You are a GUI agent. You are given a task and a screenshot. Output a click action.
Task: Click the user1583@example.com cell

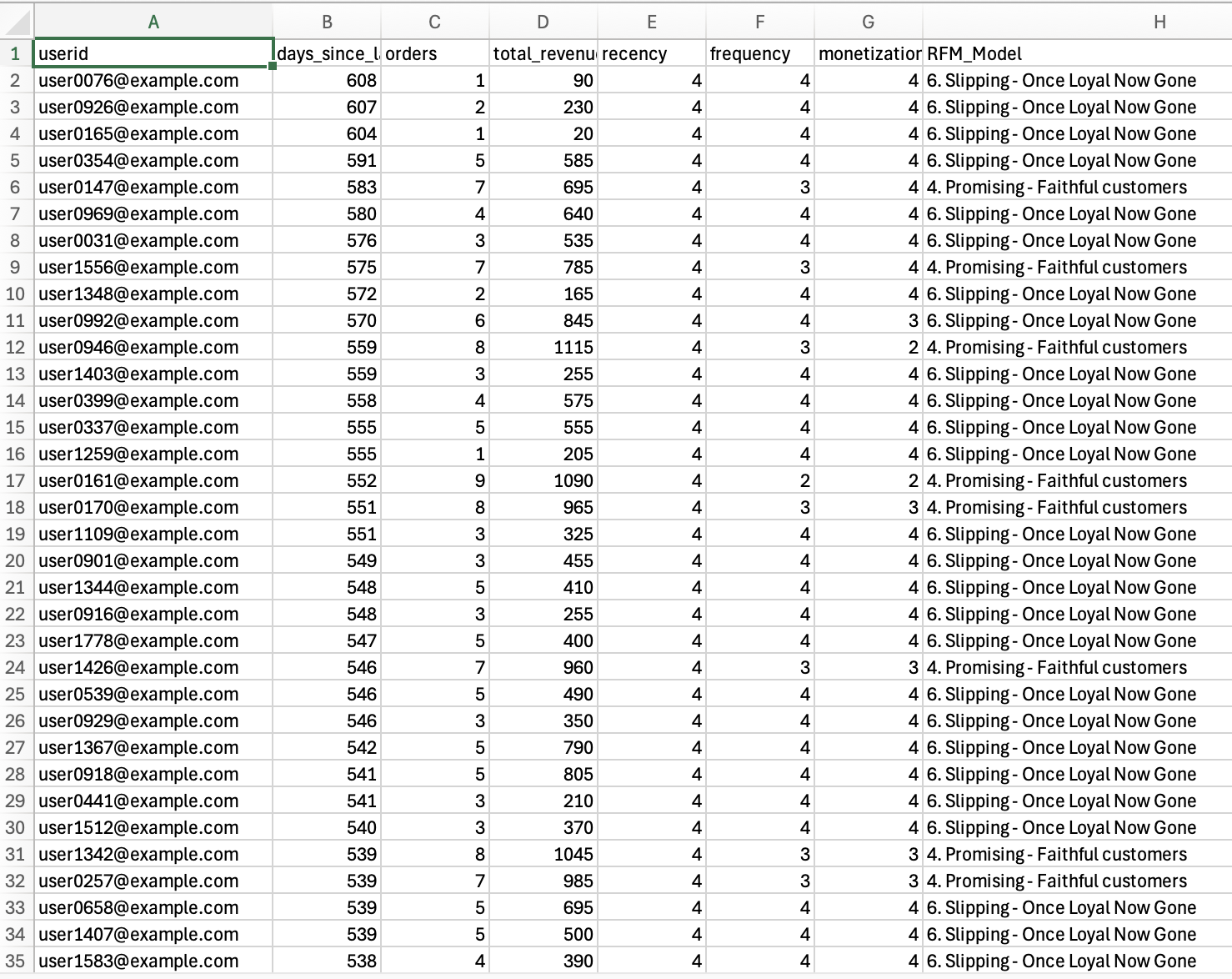coord(153,961)
